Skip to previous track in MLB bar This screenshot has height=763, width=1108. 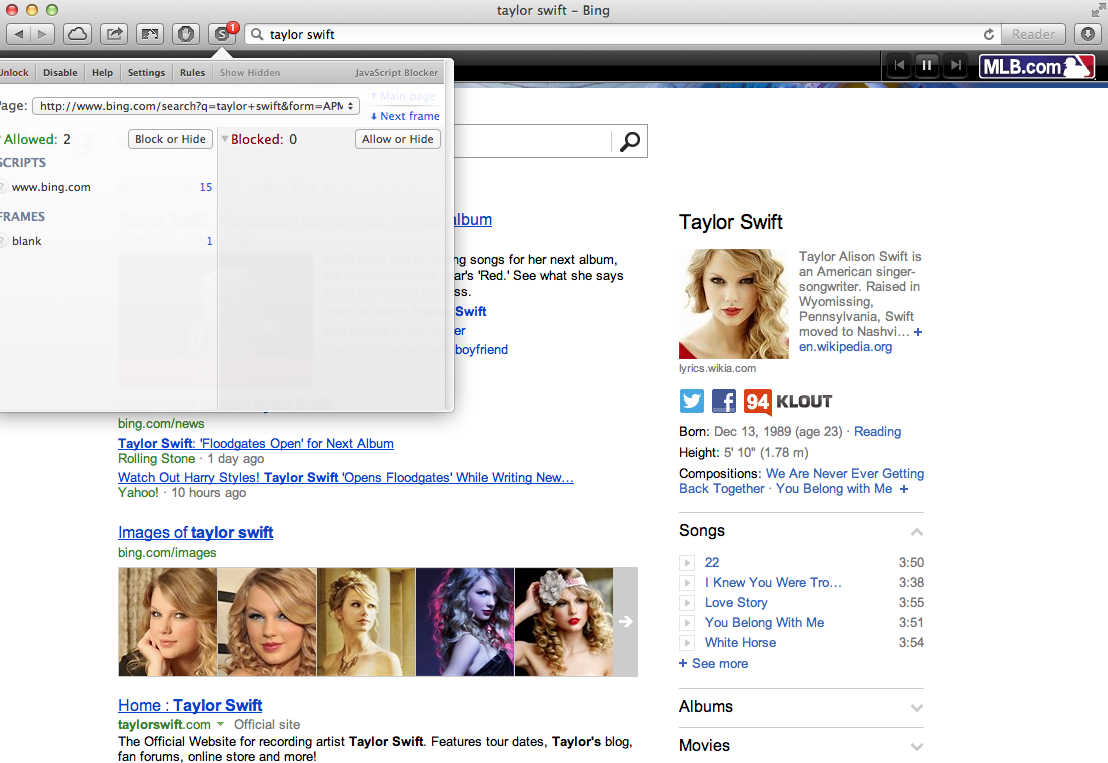coord(899,66)
